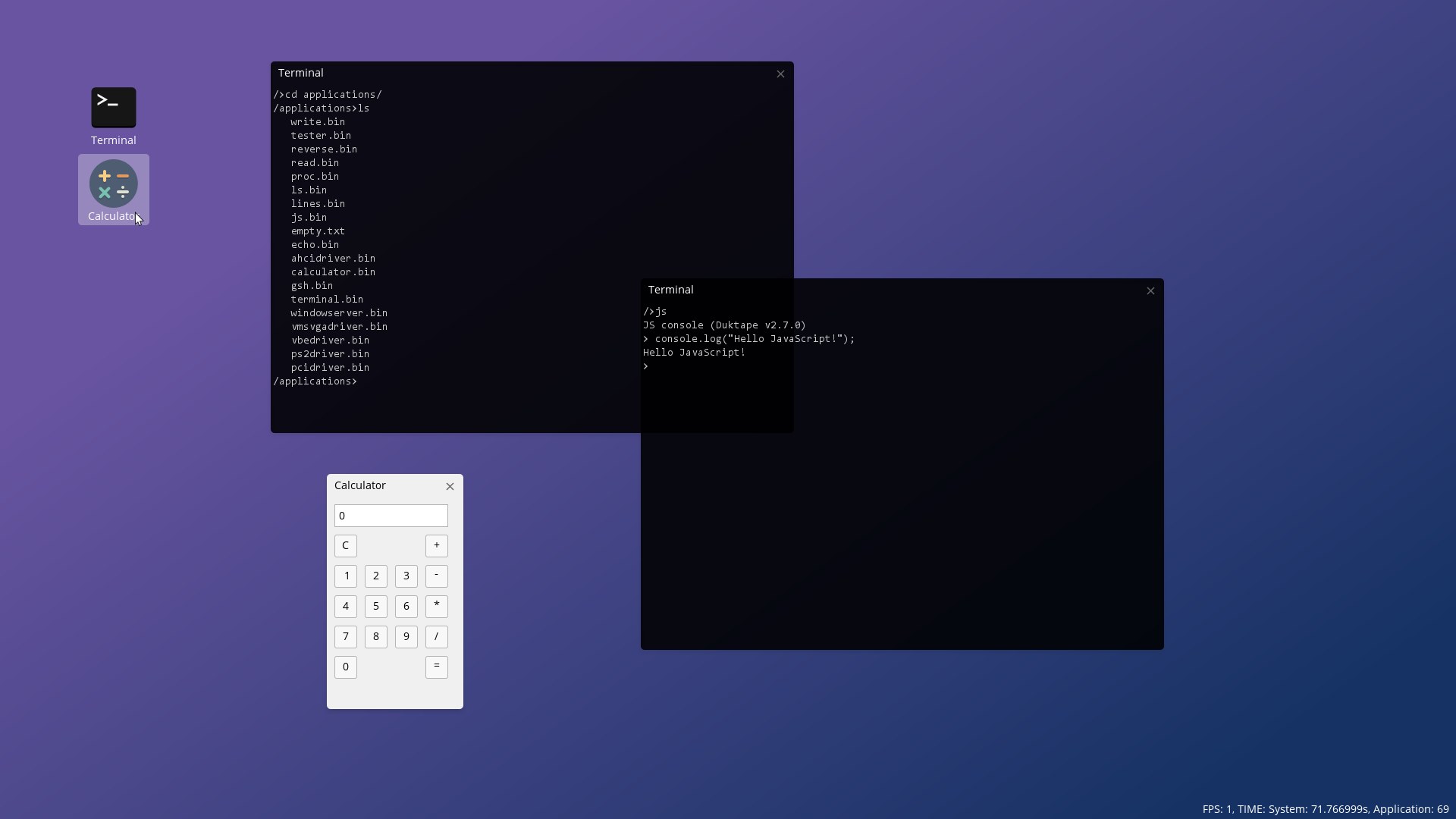Viewport: 1456px width, 819px height.
Task: Close the Terminal window listing applications
Action: 780,74
